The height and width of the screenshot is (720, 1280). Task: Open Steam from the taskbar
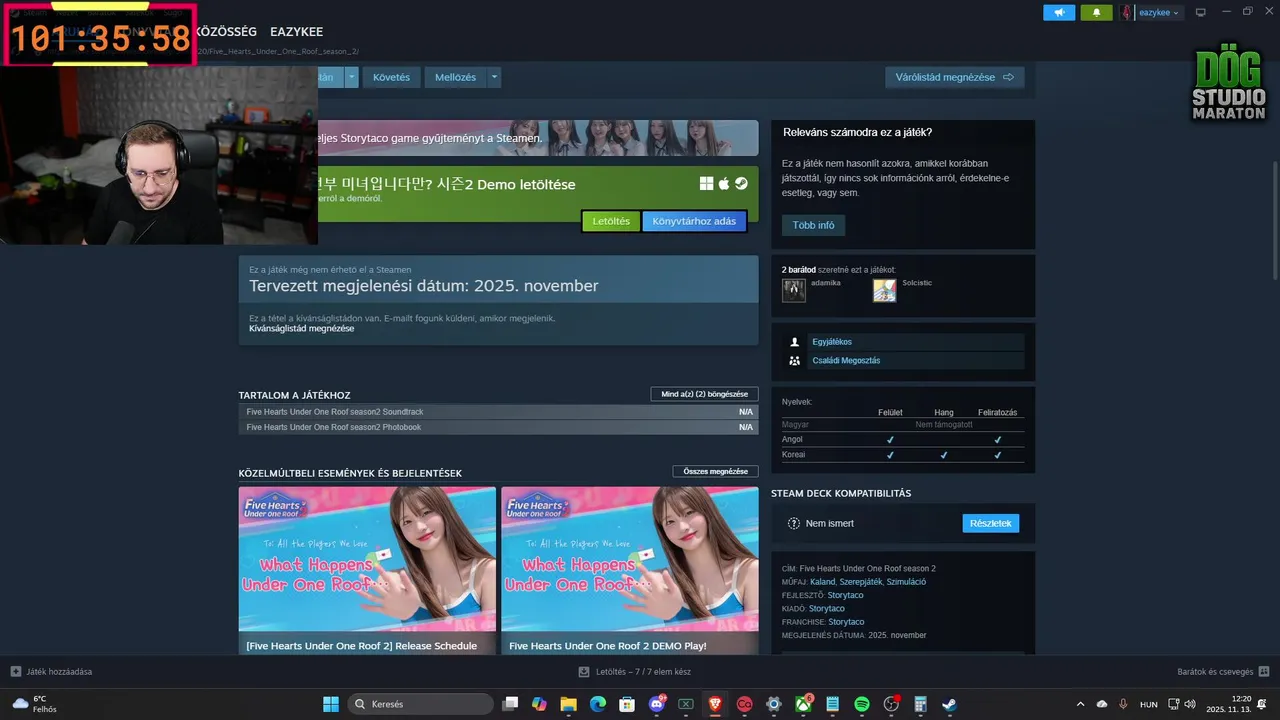pyautogui.click(x=949, y=704)
